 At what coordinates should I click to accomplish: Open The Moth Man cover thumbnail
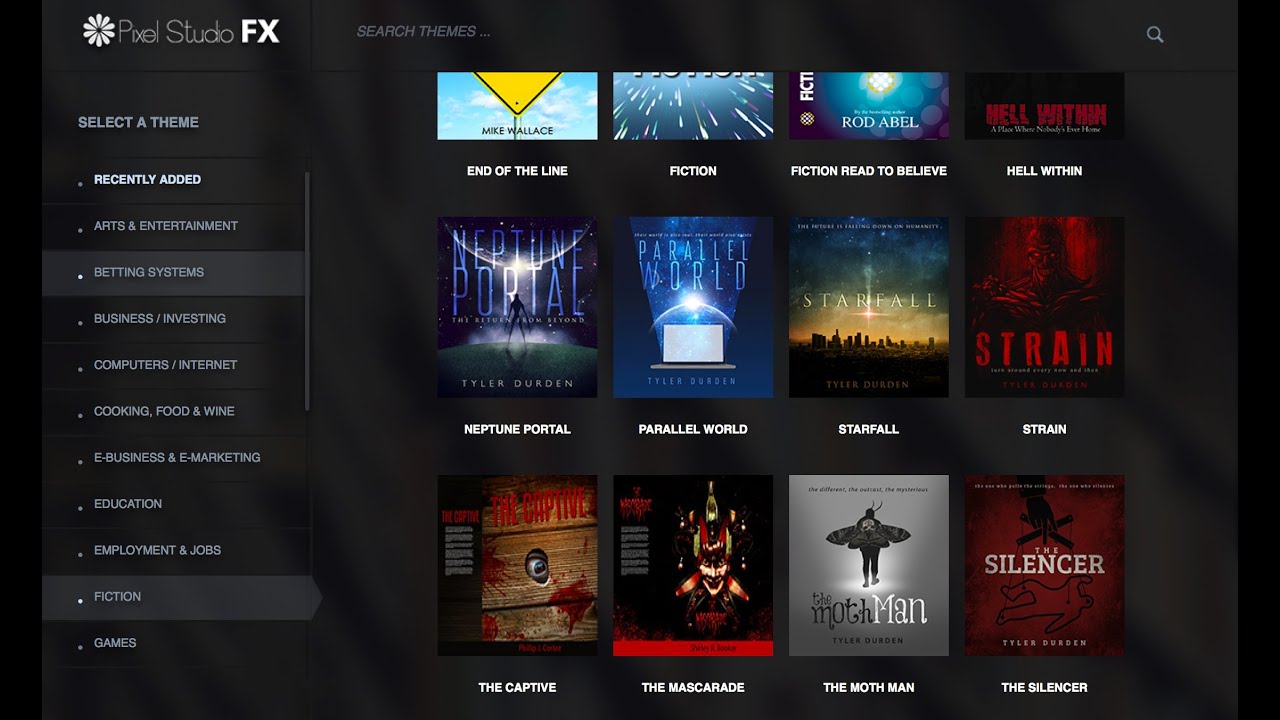pos(869,565)
